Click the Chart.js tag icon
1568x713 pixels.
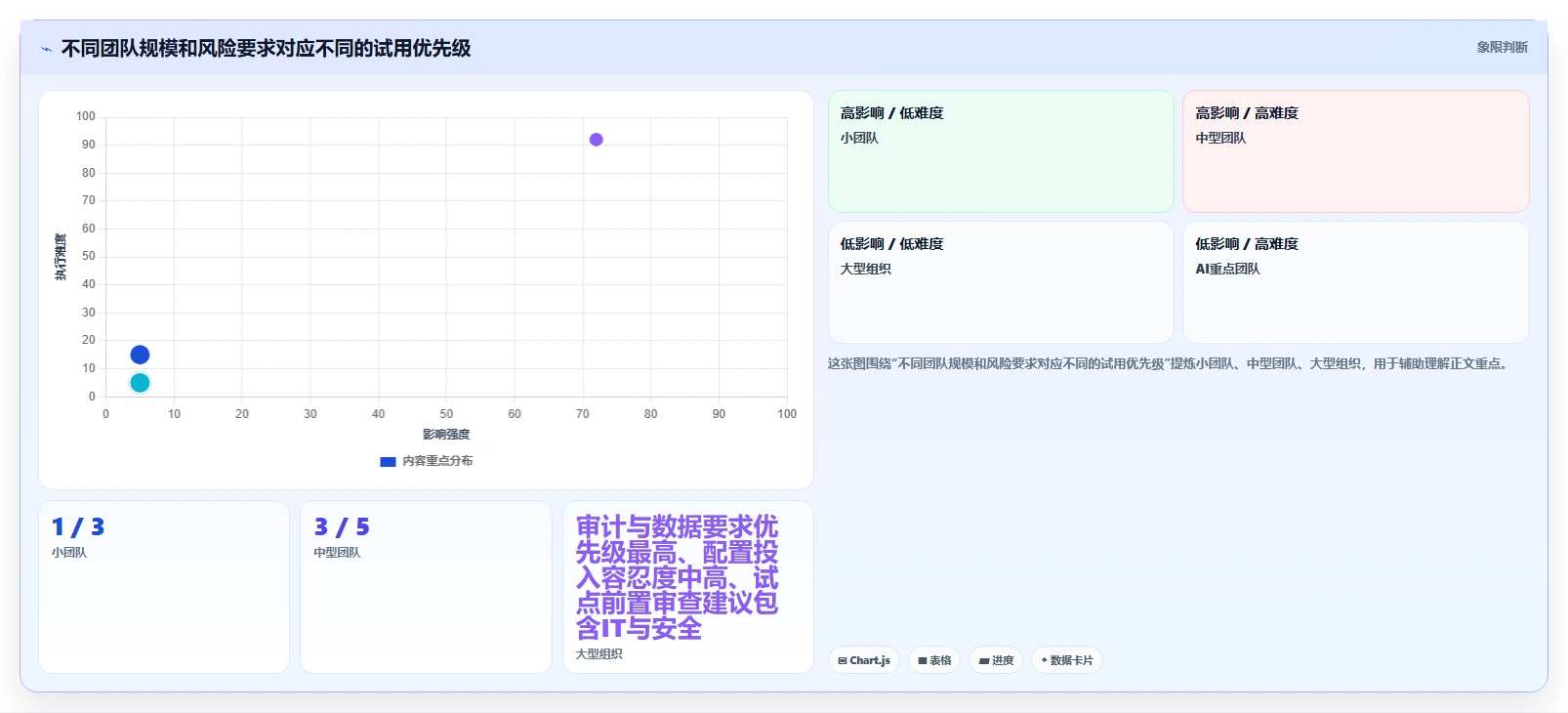tap(843, 661)
